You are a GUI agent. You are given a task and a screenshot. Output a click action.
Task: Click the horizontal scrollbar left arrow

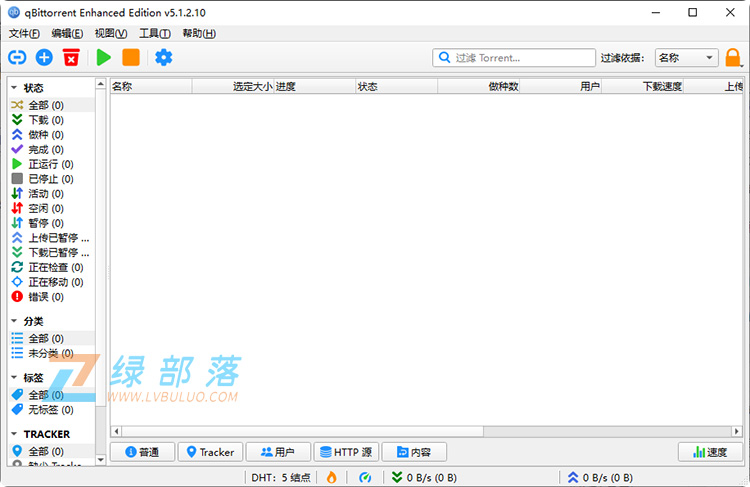[x=116, y=432]
